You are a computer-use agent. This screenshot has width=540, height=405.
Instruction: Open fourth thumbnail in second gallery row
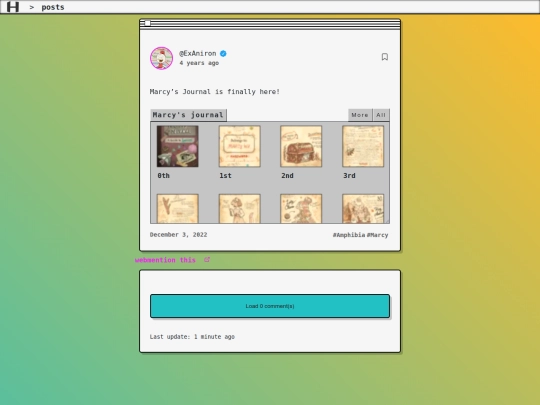[x=363, y=209]
